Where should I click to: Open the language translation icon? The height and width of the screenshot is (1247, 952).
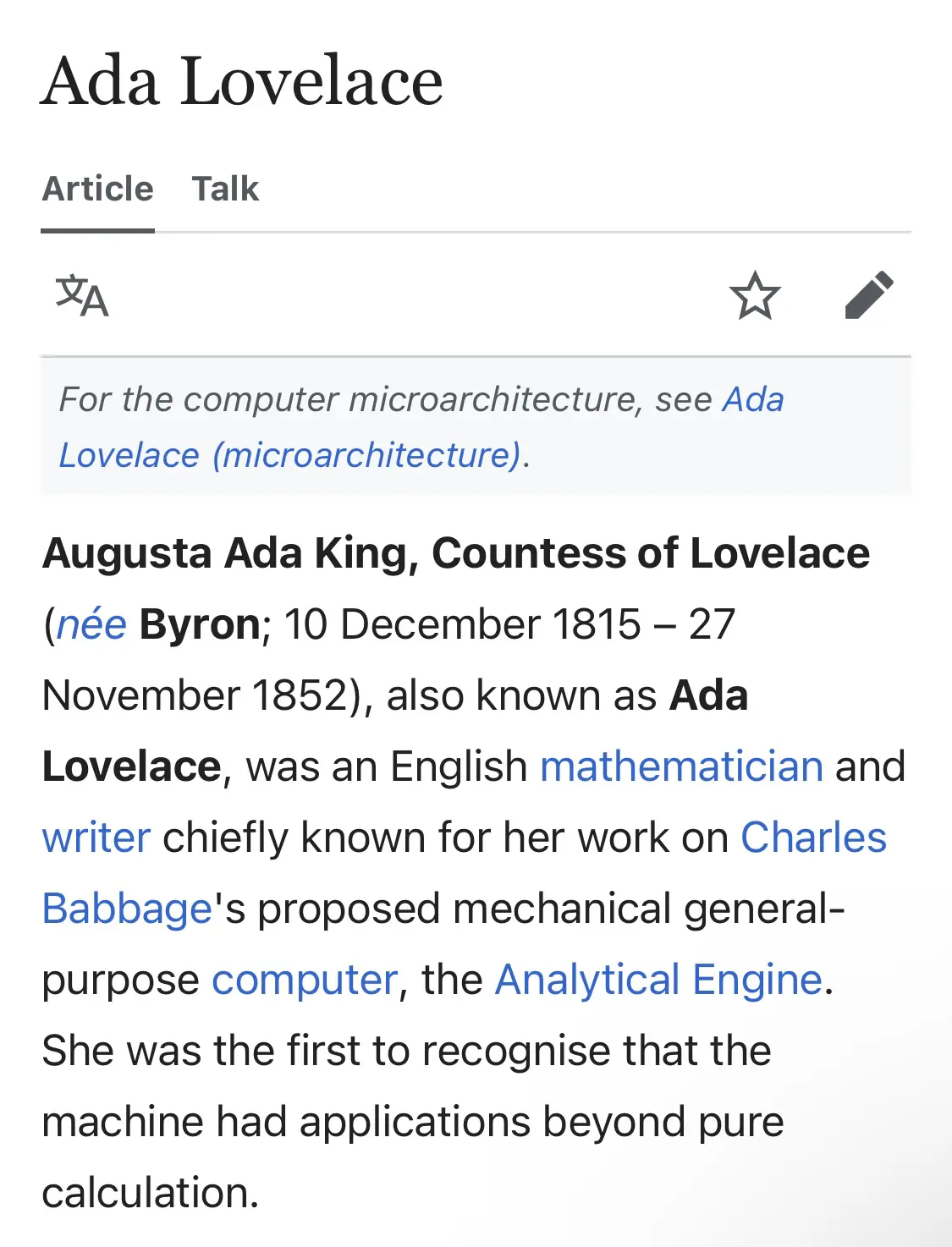pyautogui.click(x=82, y=295)
